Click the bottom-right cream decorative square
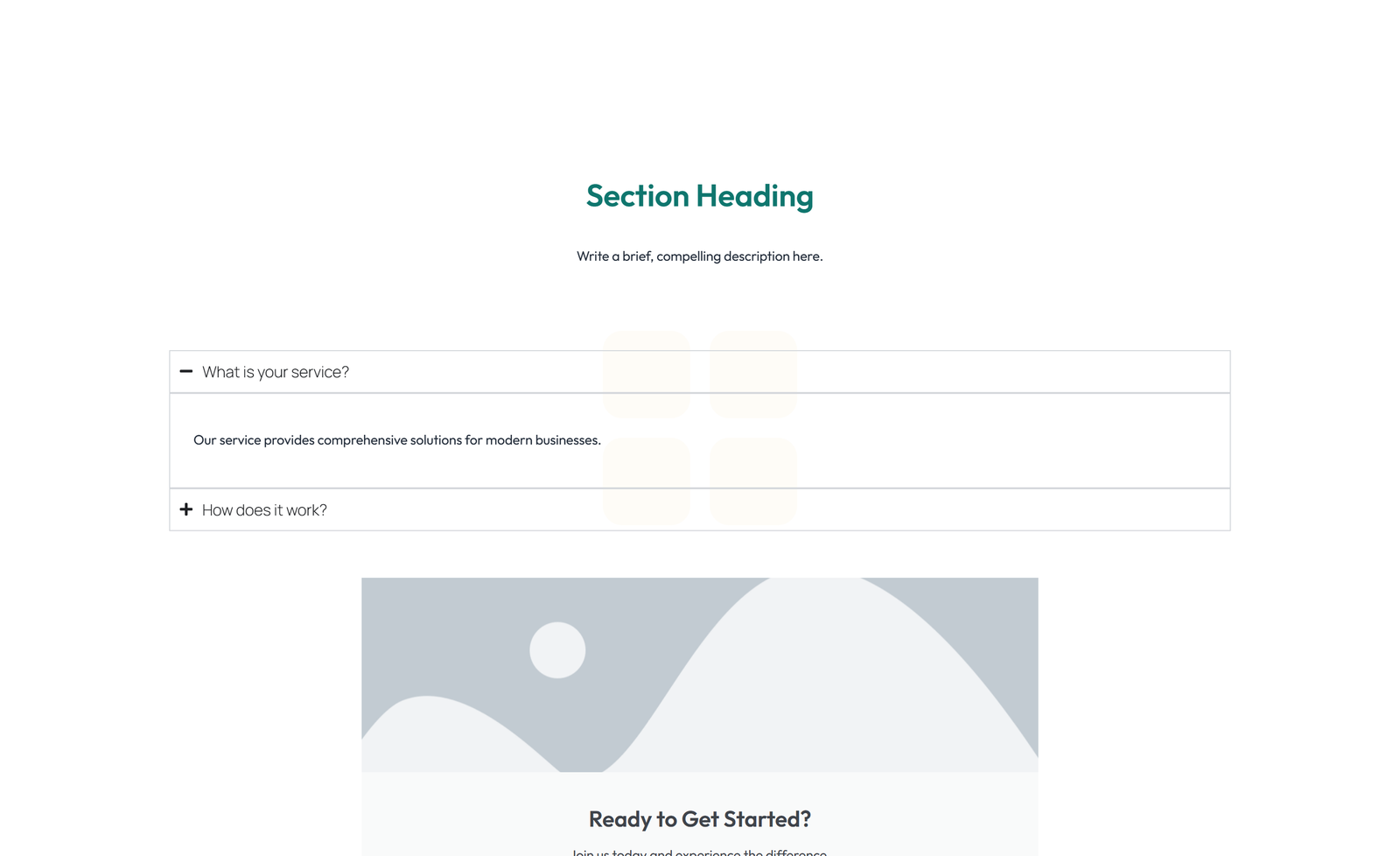 [752, 481]
